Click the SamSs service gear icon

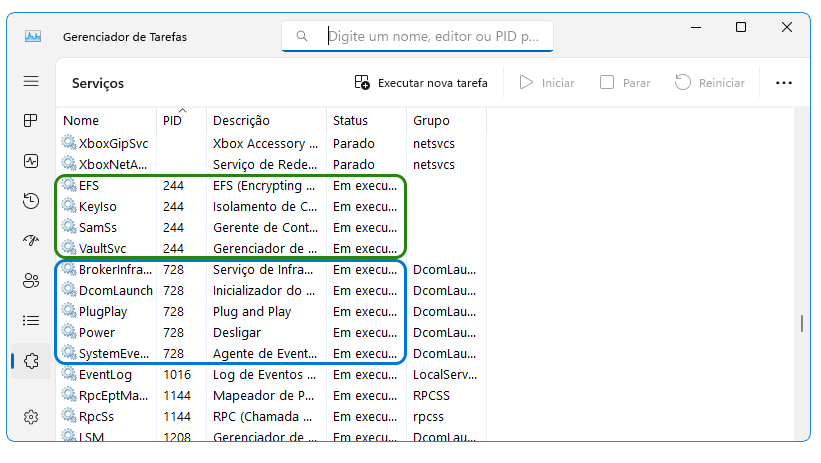tap(69, 226)
